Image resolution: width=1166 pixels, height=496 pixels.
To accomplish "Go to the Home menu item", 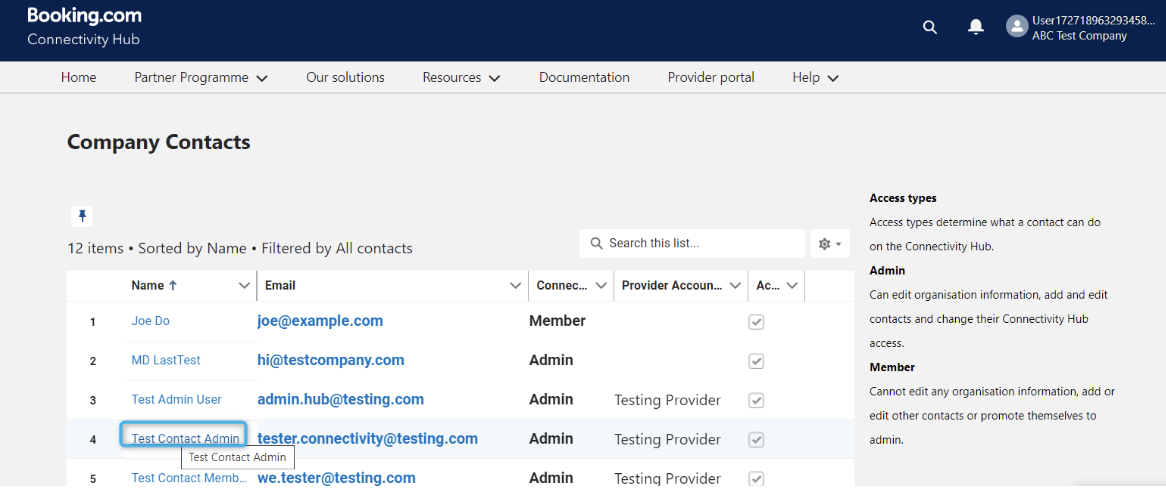I will point(79,77).
